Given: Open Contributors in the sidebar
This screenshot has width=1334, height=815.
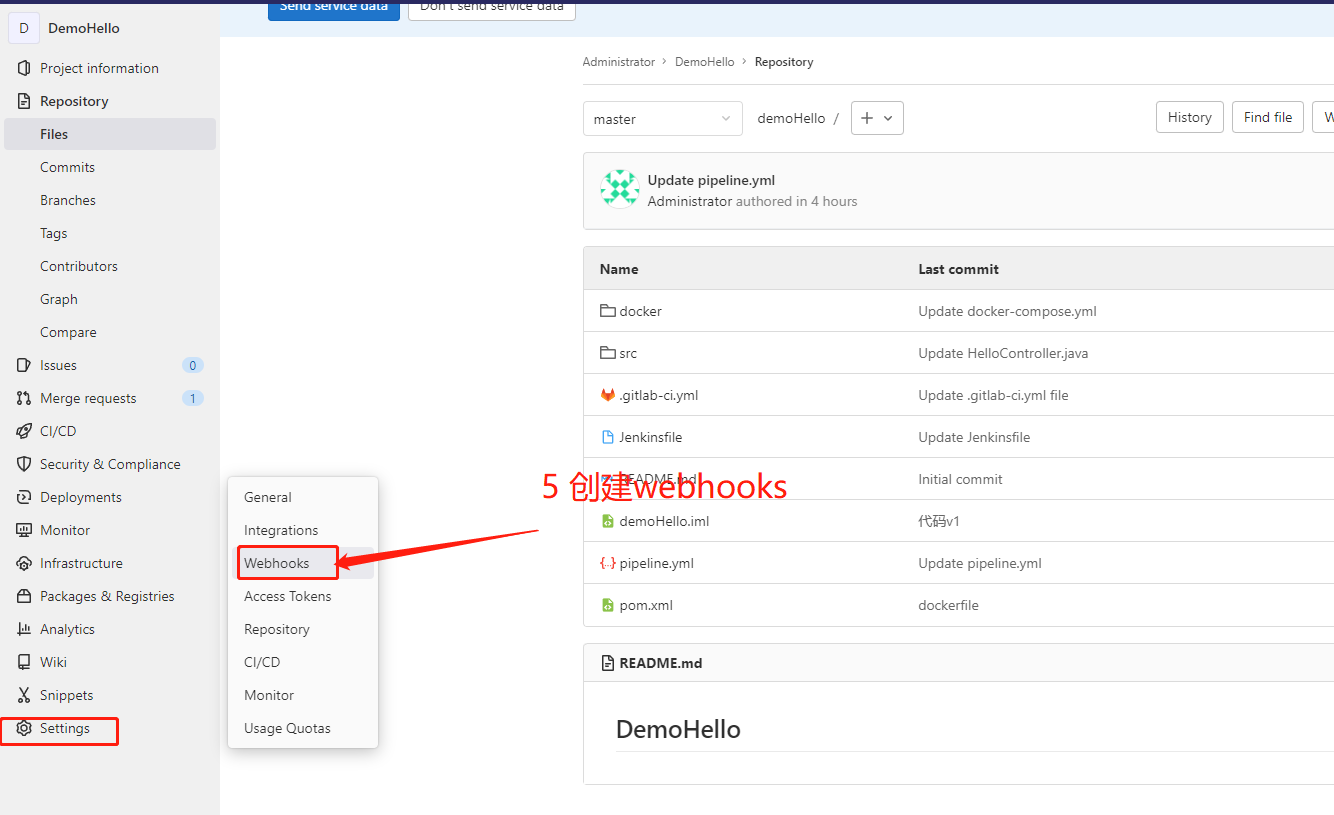Looking at the screenshot, I should (x=79, y=266).
